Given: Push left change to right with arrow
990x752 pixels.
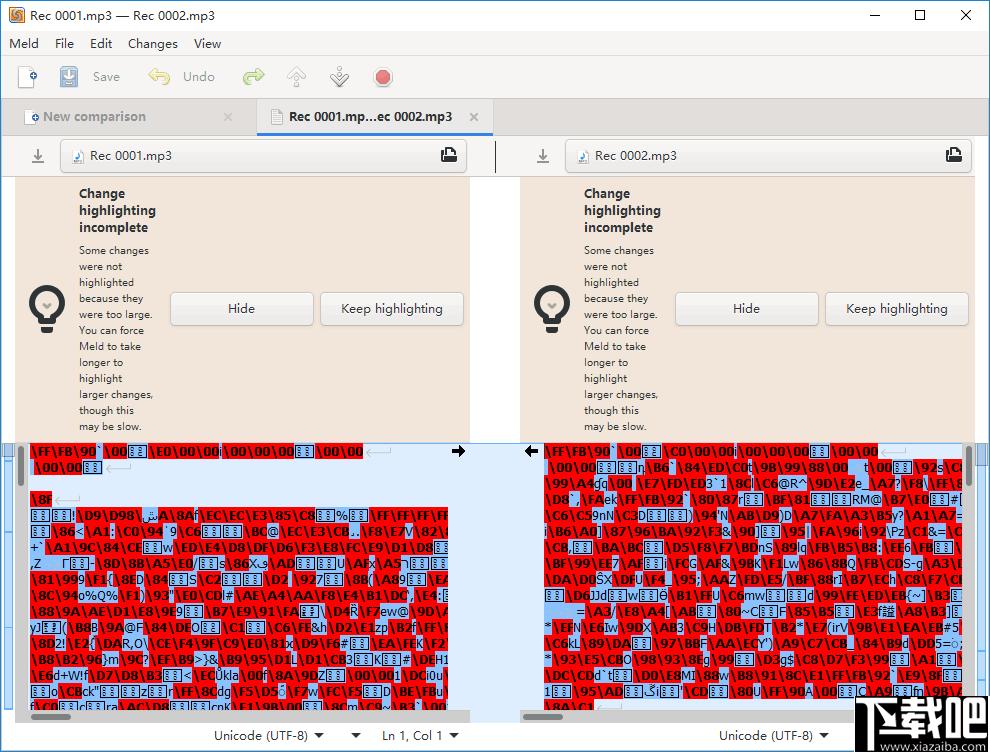Looking at the screenshot, I should tap(458, 451).
